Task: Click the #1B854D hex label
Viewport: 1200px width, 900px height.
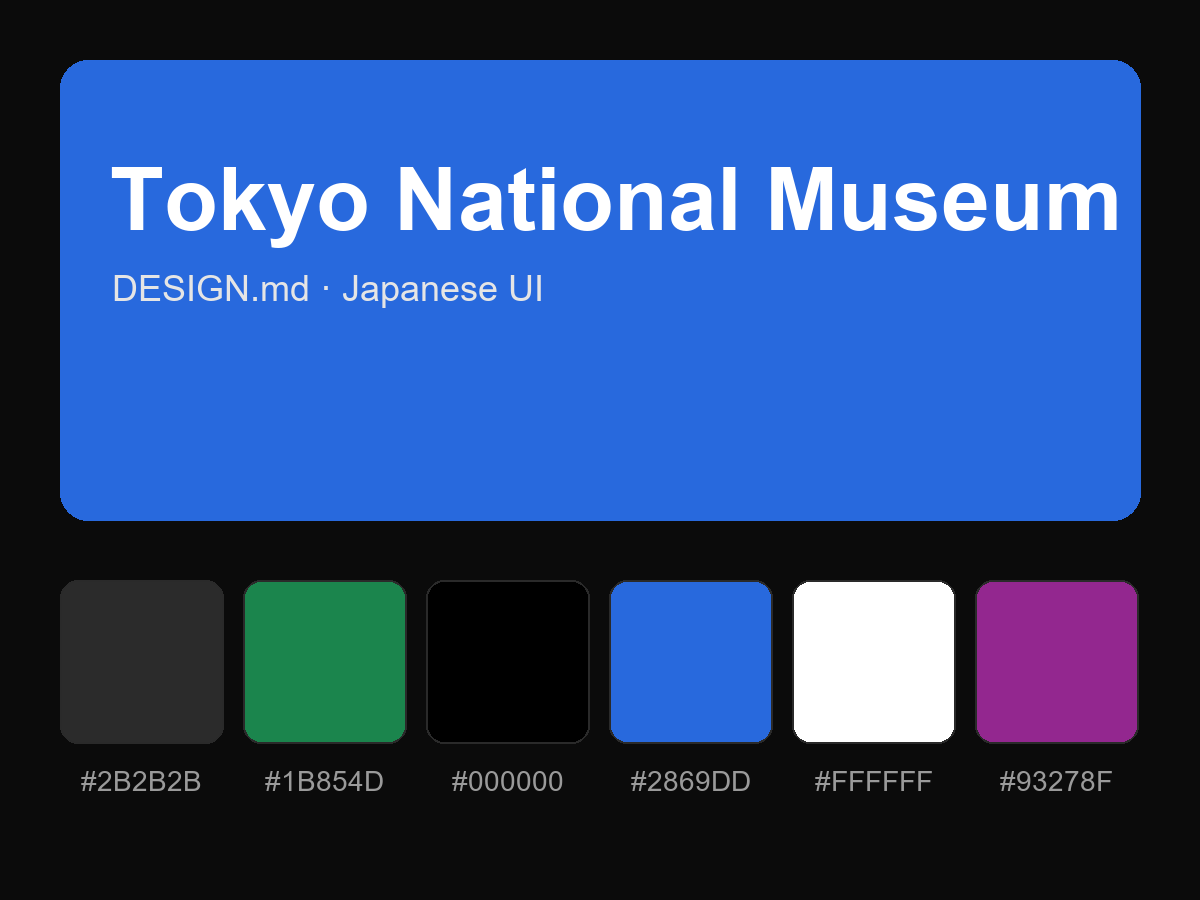Action: [x=324, y=782]
